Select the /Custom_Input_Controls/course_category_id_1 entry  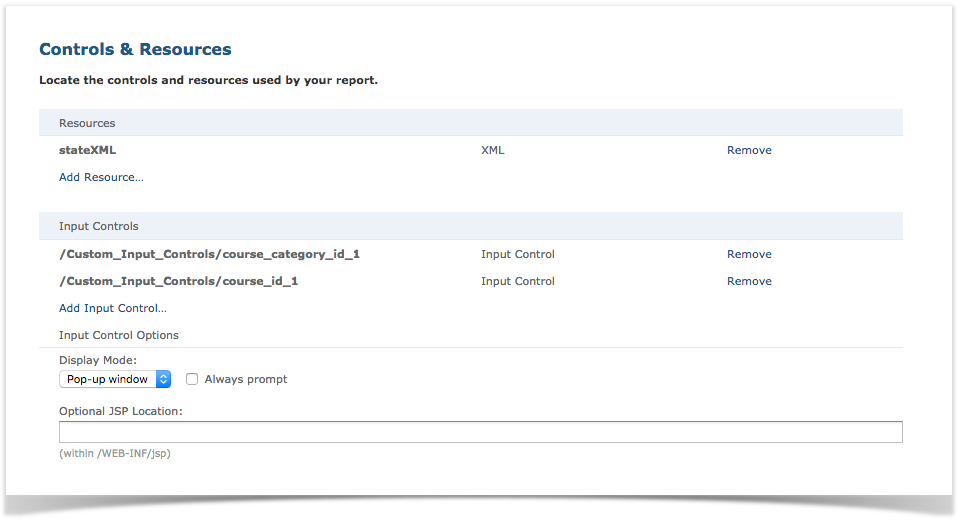(x=209, y=254)
